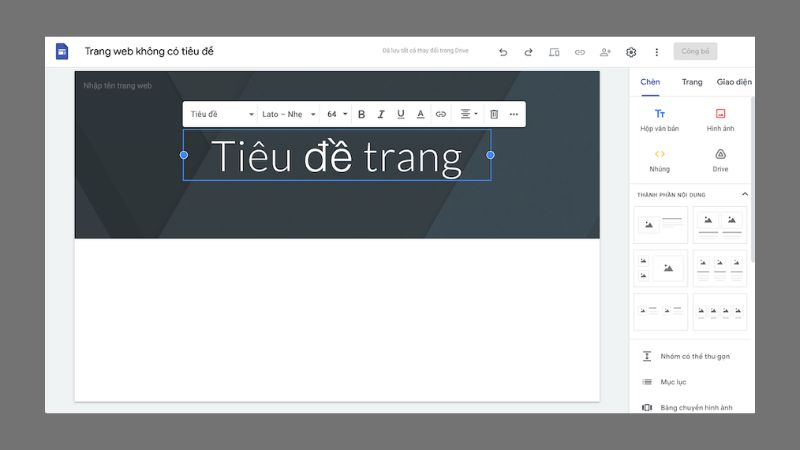Viewport: 800px width, 450px height.
Task: Click the right side panel scrollbar
Action: click(753, 179)
